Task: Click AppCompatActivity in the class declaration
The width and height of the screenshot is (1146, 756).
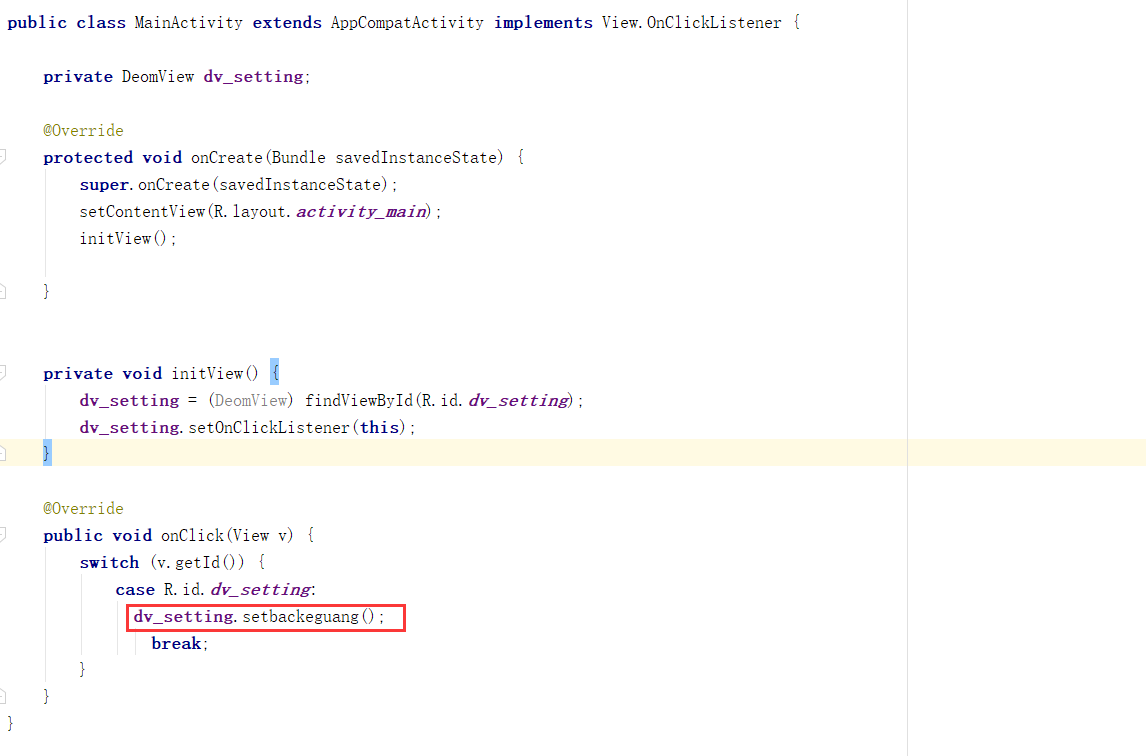Action: click(x=407, y=22)
